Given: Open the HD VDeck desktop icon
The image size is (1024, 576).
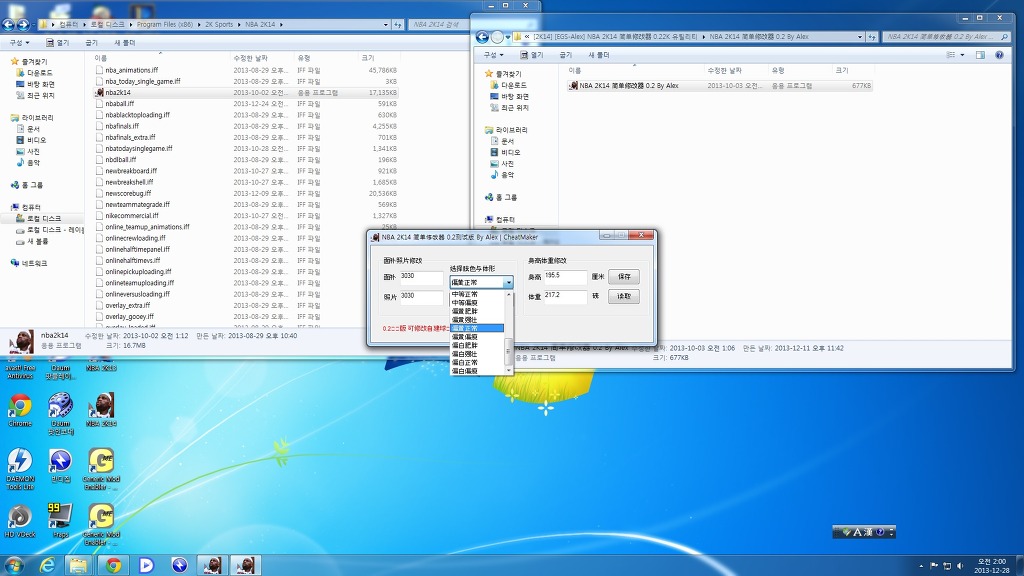Looking at the screenshot, I should (x=20, y=516).
